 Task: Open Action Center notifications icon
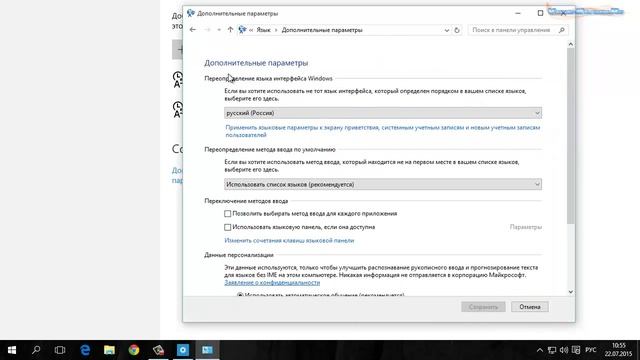(x=576, y=350)
